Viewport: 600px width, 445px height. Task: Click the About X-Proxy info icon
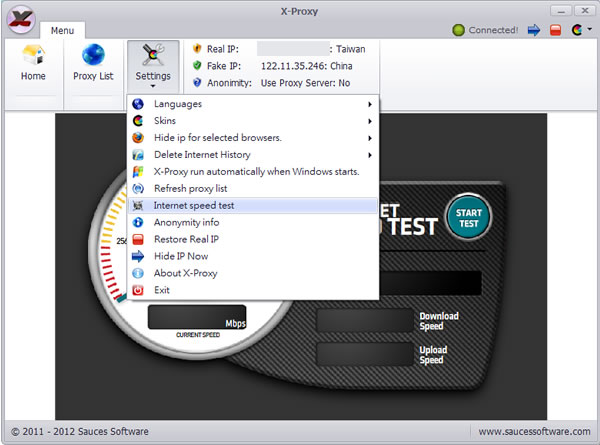point(138,273)
